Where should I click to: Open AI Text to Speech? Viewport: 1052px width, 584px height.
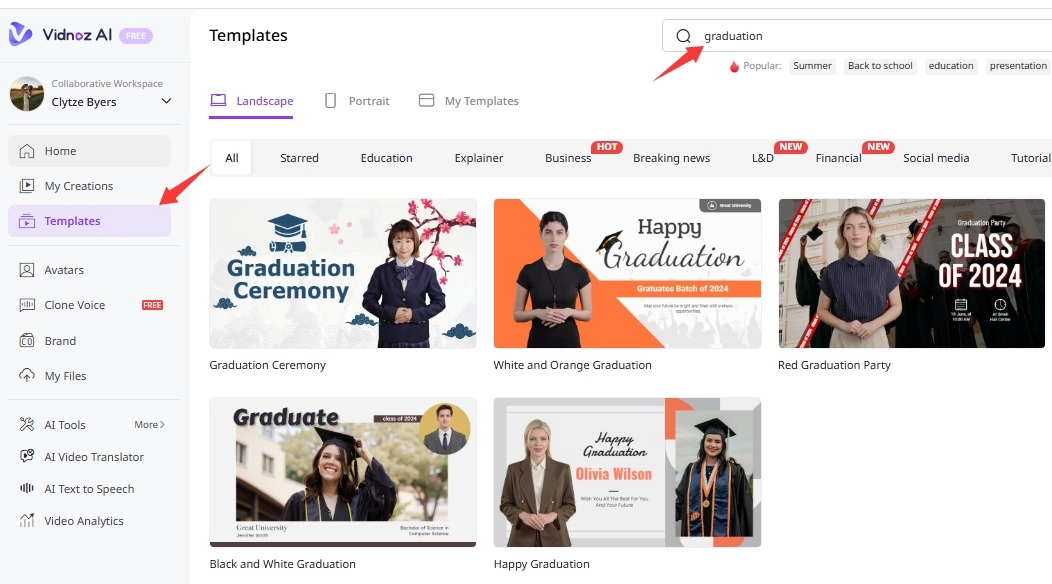pyautogui.click(x=89, y=488)
